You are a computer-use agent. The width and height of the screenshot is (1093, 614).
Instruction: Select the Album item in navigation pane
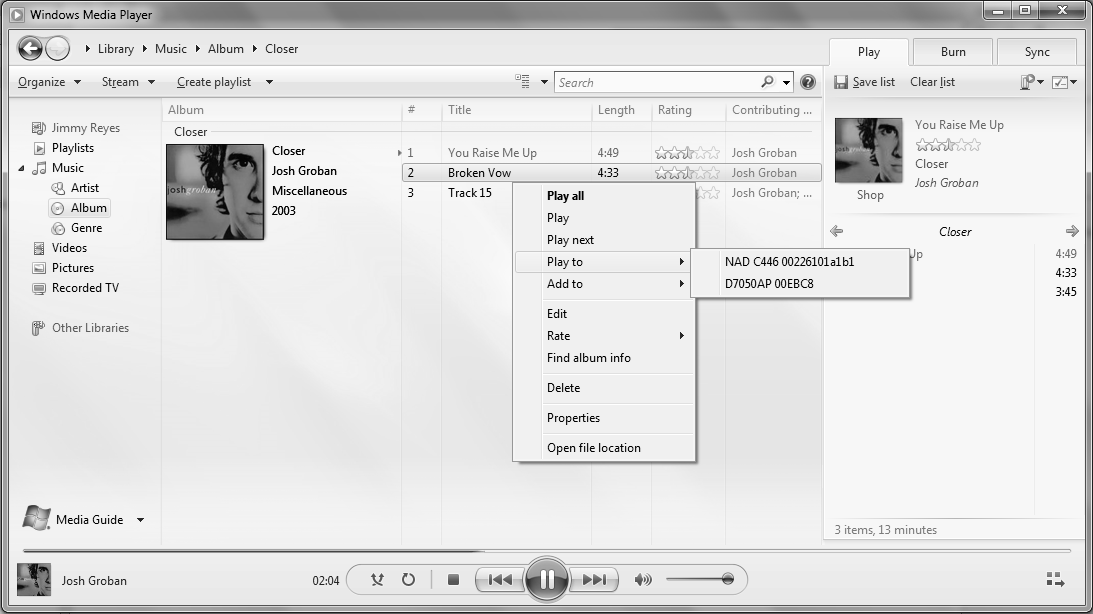click(x=79, y=208)
